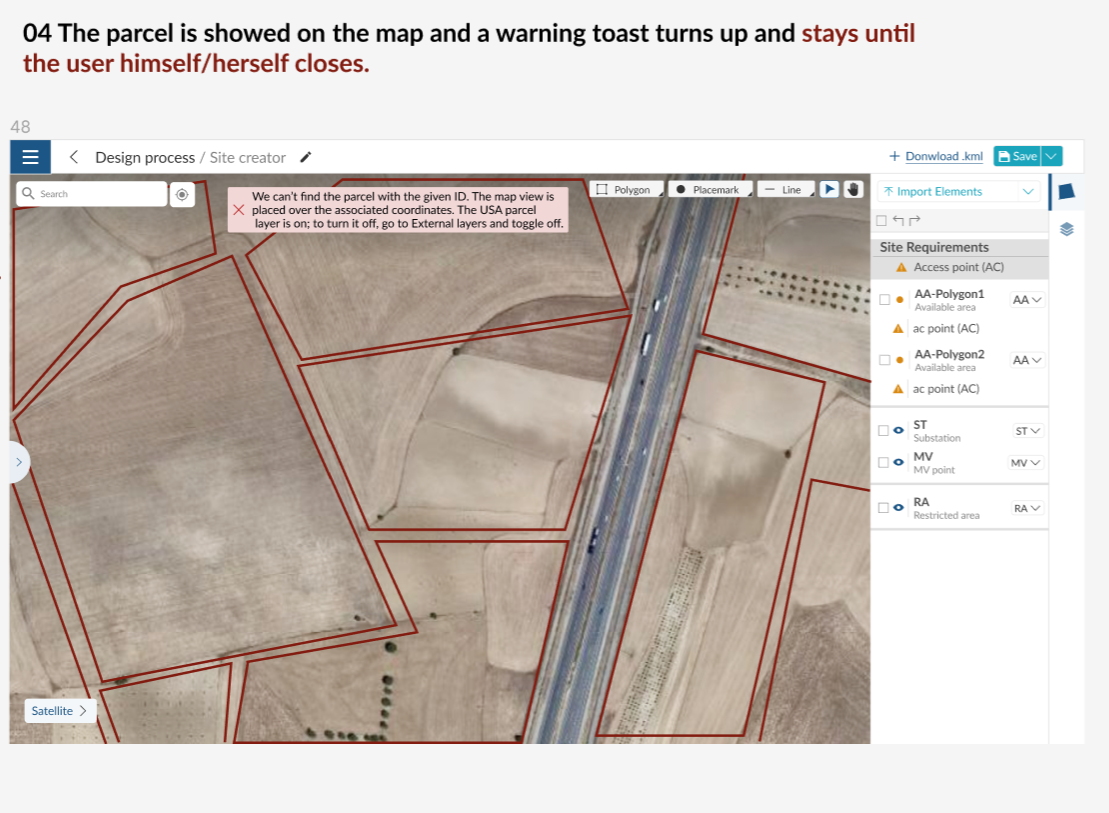
Task: Open the AA type dropdown for AA-Polygon1
Action: pyautogui.click(x=1027, y=300)
